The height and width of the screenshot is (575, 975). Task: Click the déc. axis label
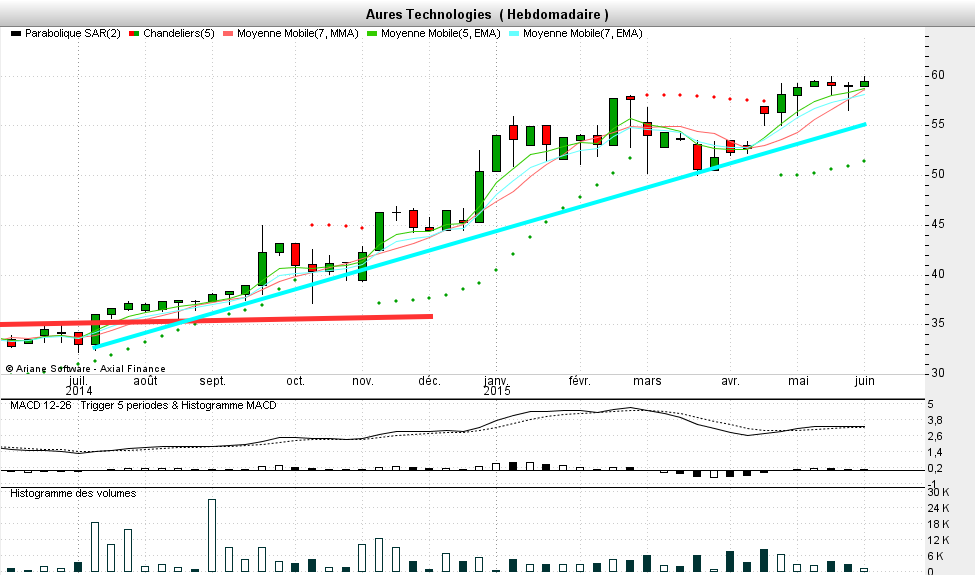[x=430, y=381]
